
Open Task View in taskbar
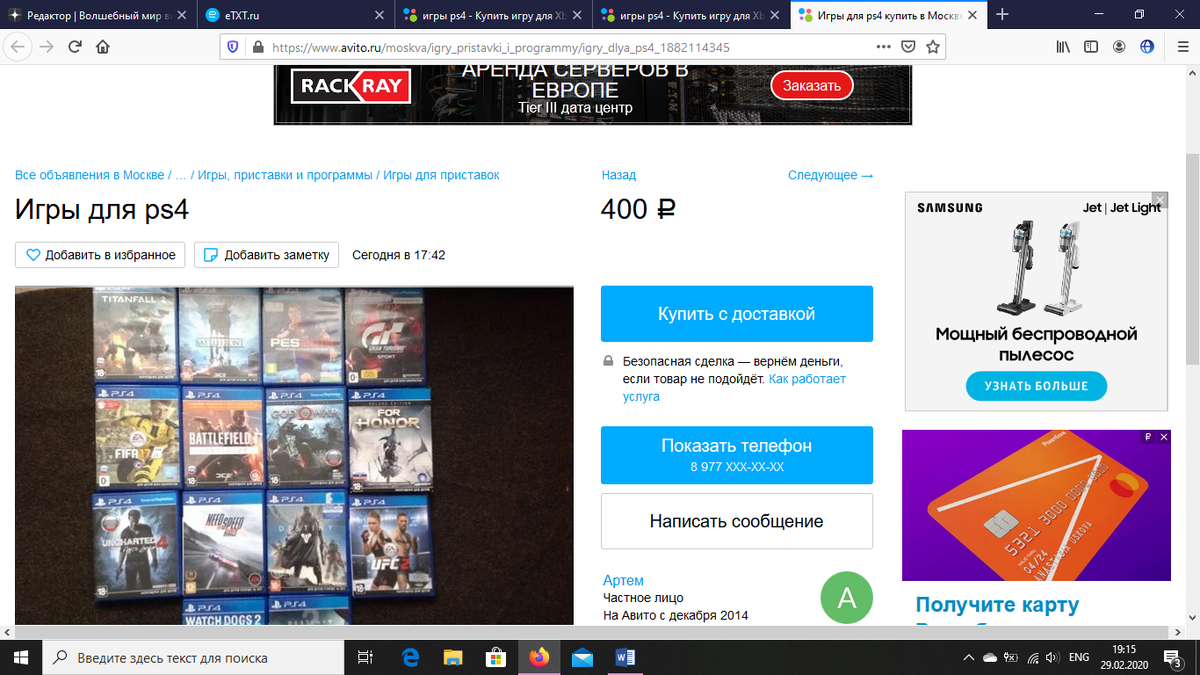pos(365,658)
